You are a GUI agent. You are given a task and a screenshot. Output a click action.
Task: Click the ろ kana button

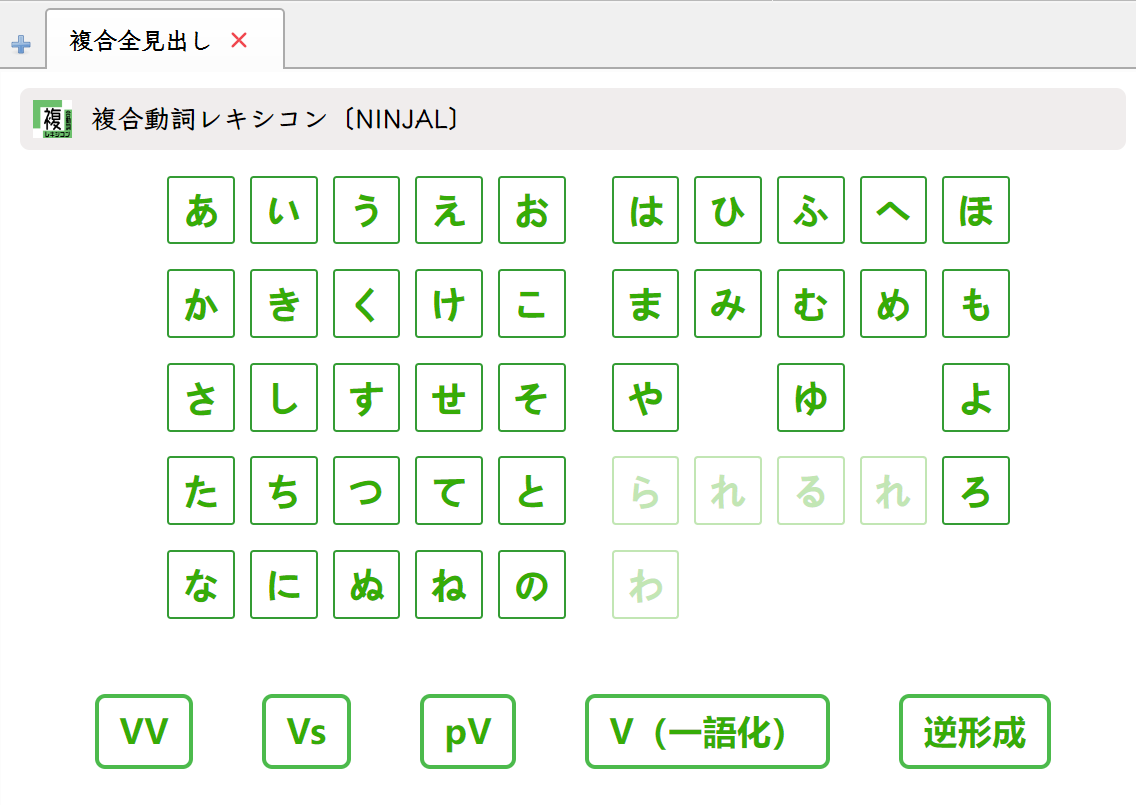[x=976, y=490]
